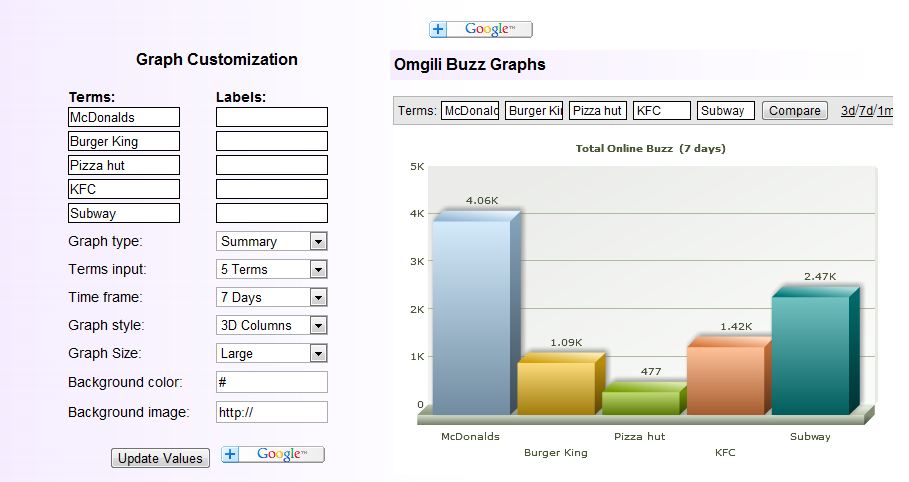
Task: Click the Burger King term field in customization
Action: (x=124, y=141)
